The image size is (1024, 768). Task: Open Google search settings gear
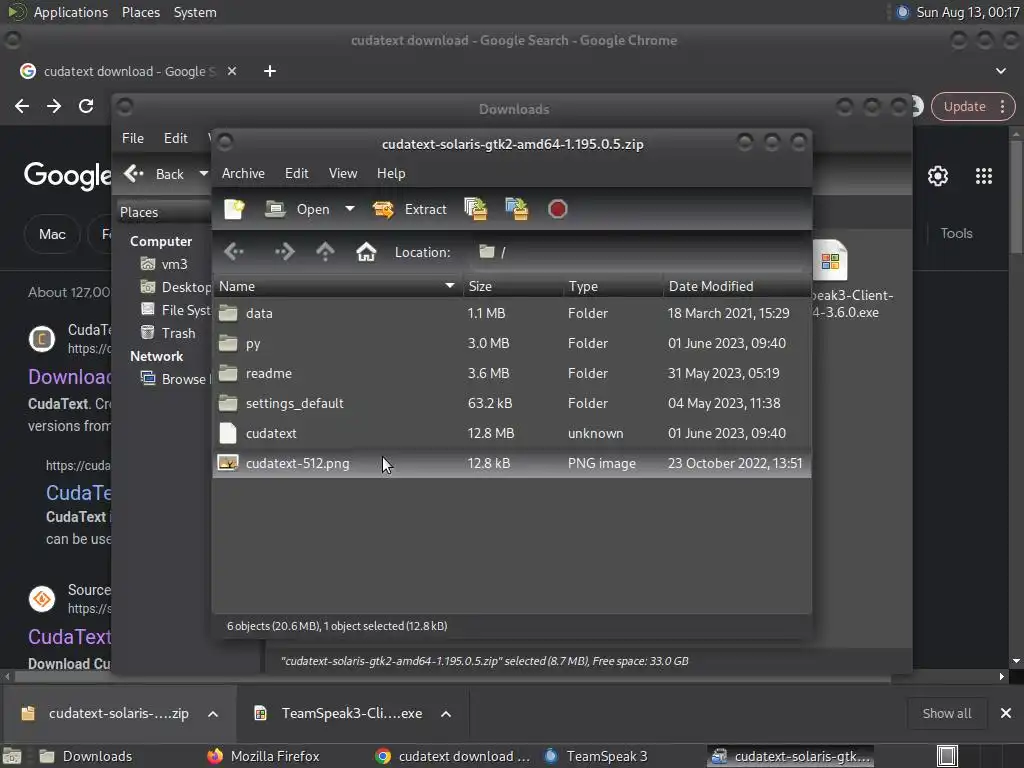pos(938,176)
